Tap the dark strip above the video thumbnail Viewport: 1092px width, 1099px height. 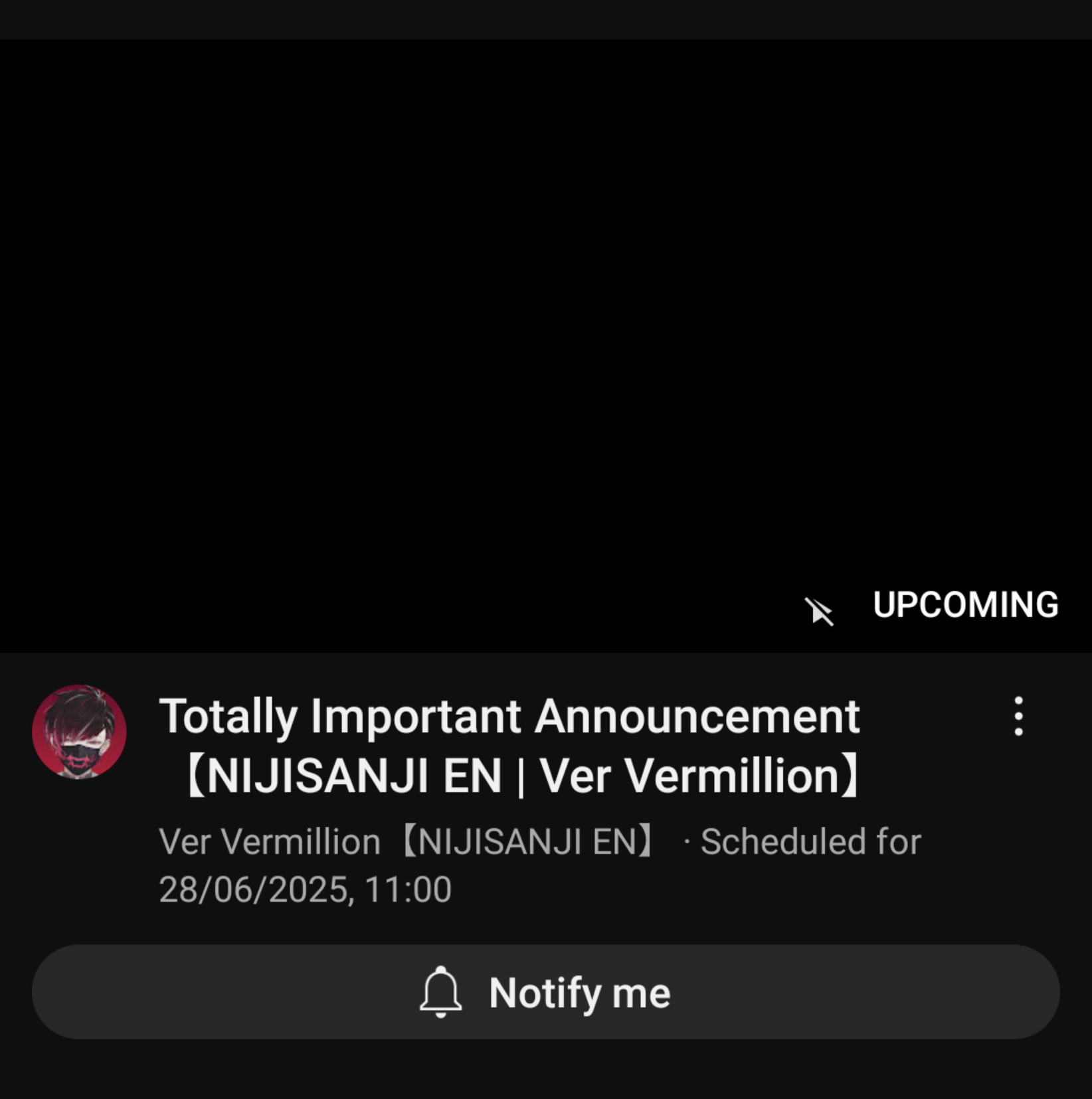[546, 19]
